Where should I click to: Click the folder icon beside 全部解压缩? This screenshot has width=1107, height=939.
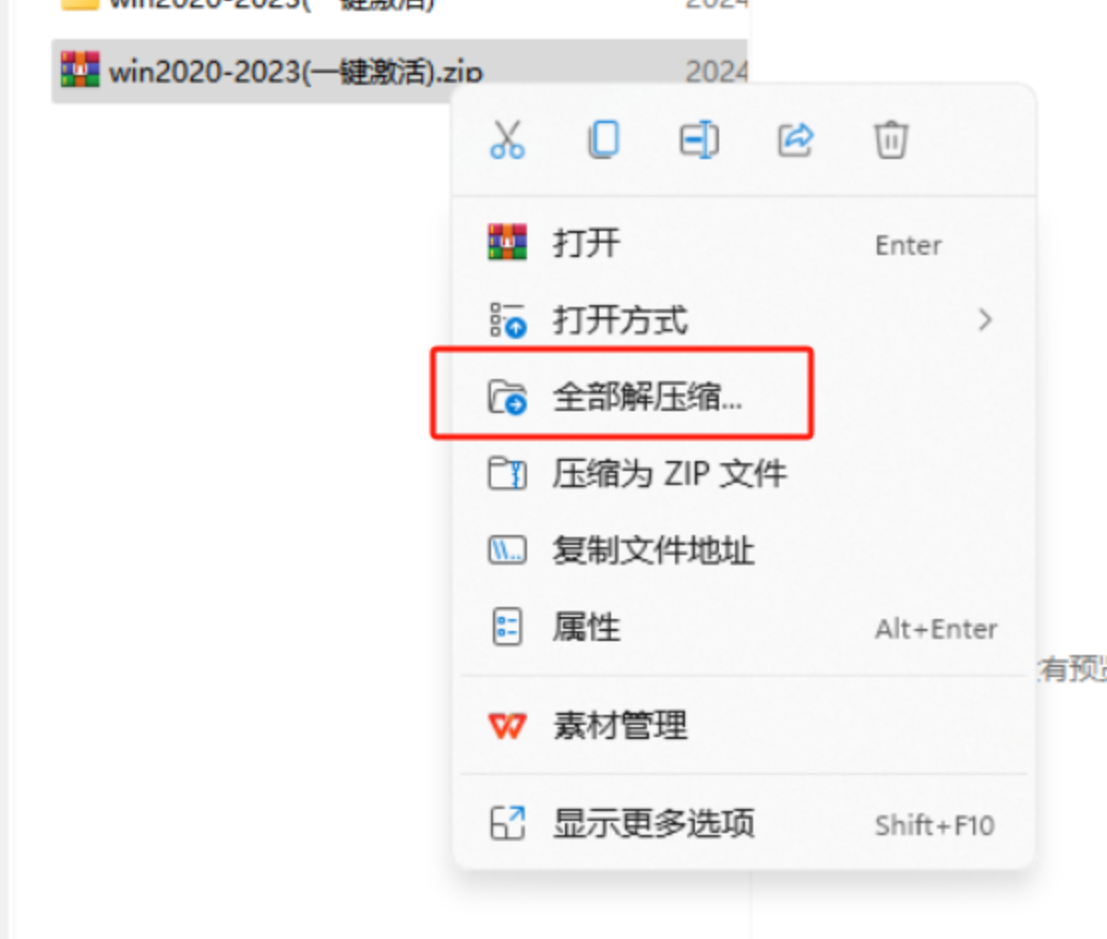pyautogui.click(x=507, y=396)
